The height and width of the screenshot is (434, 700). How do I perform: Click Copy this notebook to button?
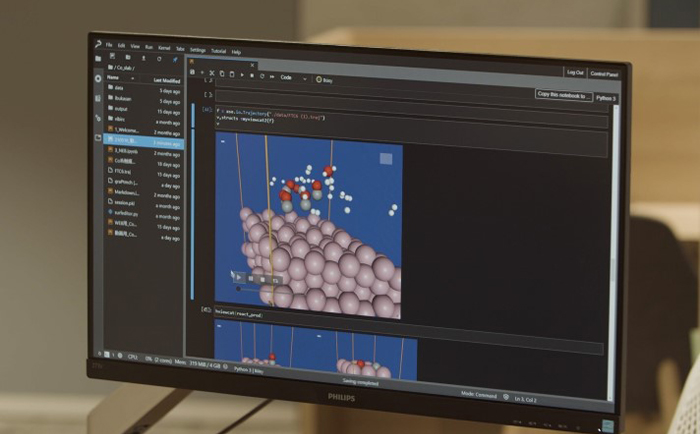pyautogui.click(x=564, y=95)
